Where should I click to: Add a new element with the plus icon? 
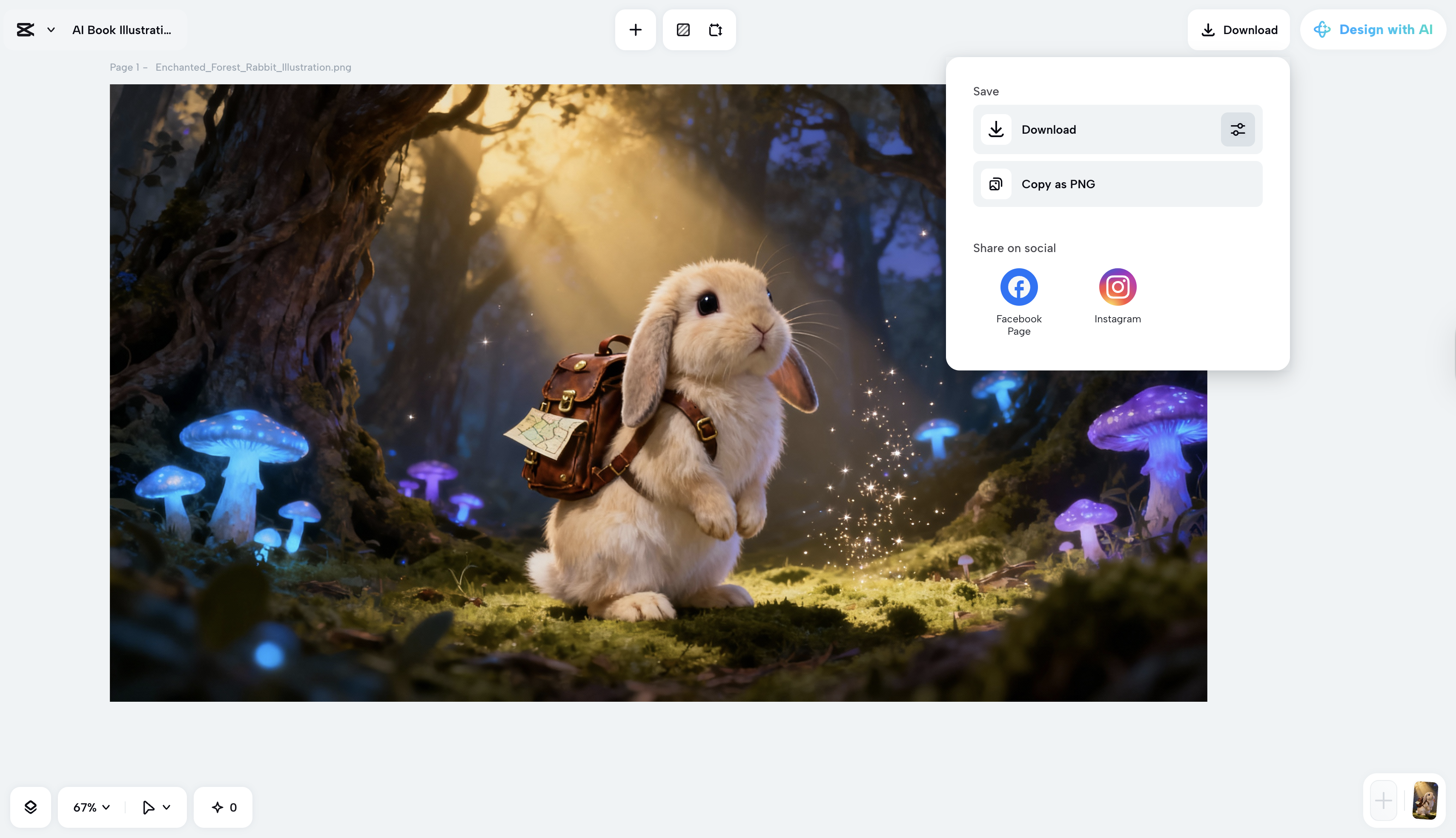[635, 29]
